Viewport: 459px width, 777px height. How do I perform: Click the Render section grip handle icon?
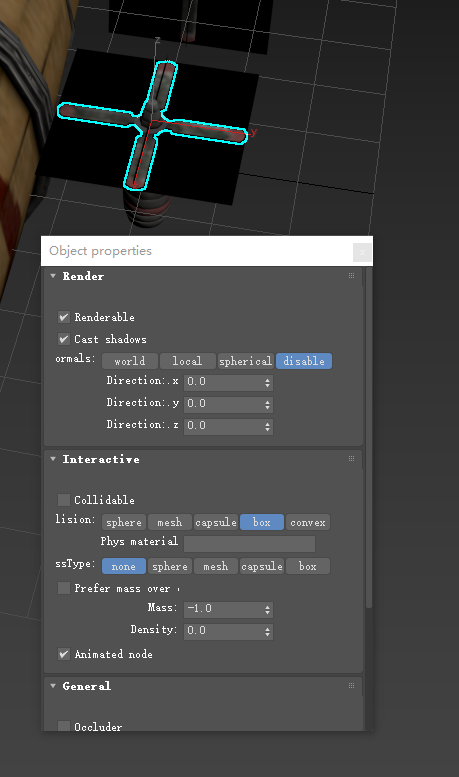tap(351, 276)
